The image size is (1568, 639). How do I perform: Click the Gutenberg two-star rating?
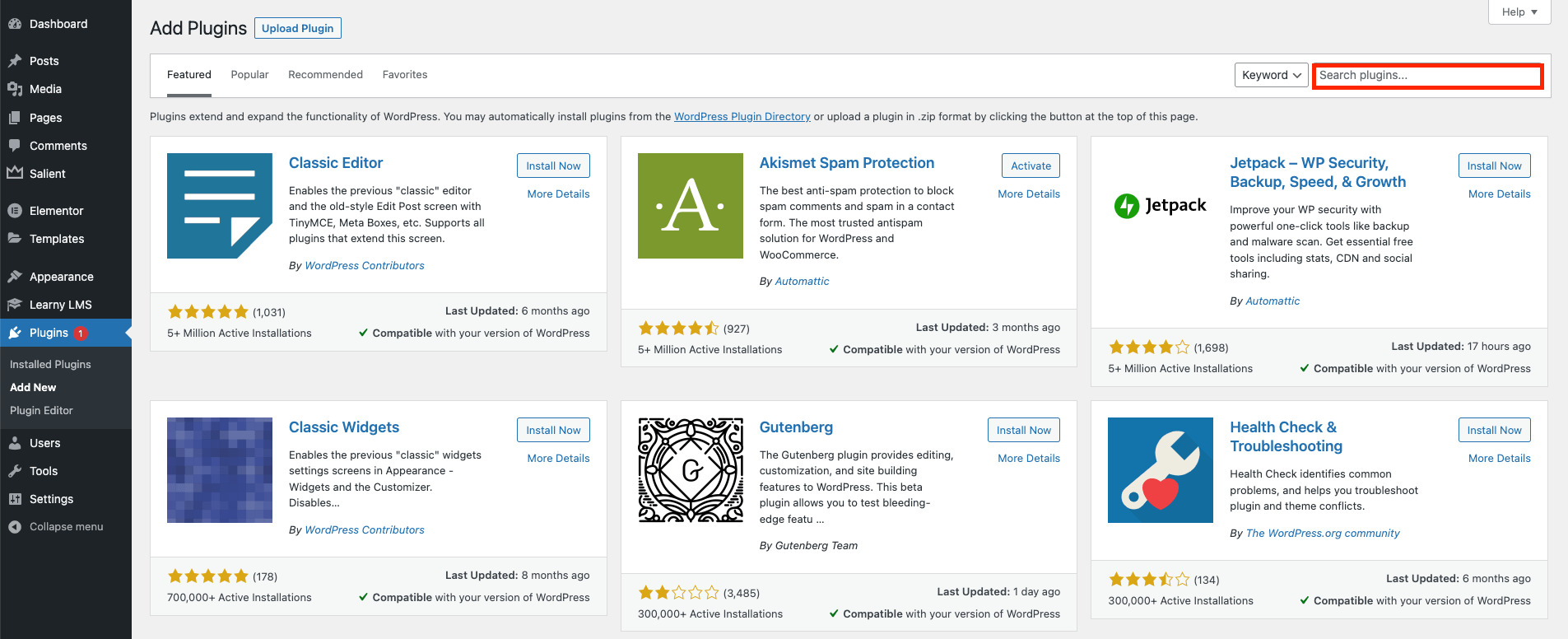coord(678,593)
